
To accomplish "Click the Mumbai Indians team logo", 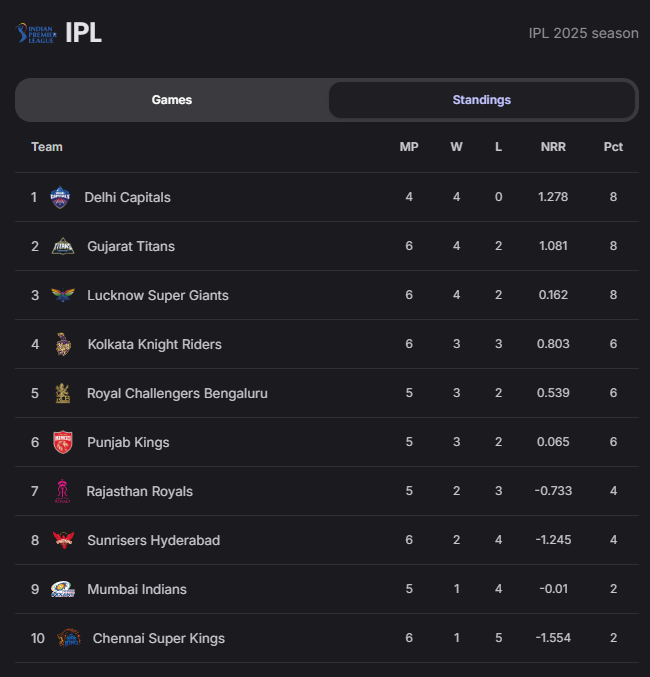I will [x=63, y=589].
